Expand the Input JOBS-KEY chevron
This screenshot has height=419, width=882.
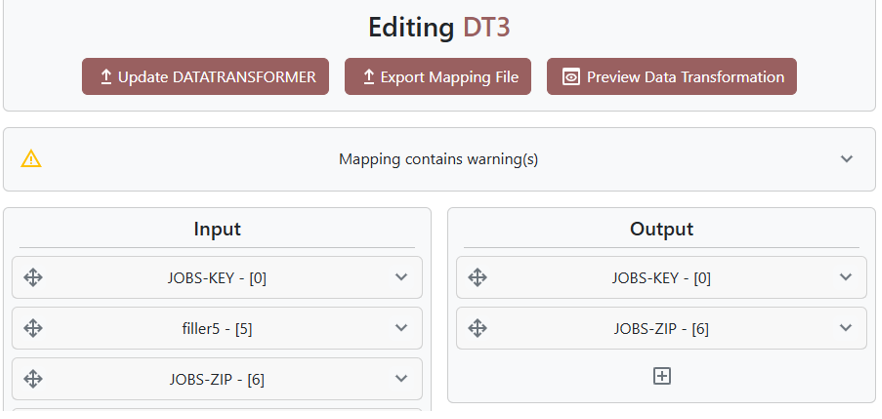tap(401, 278)
